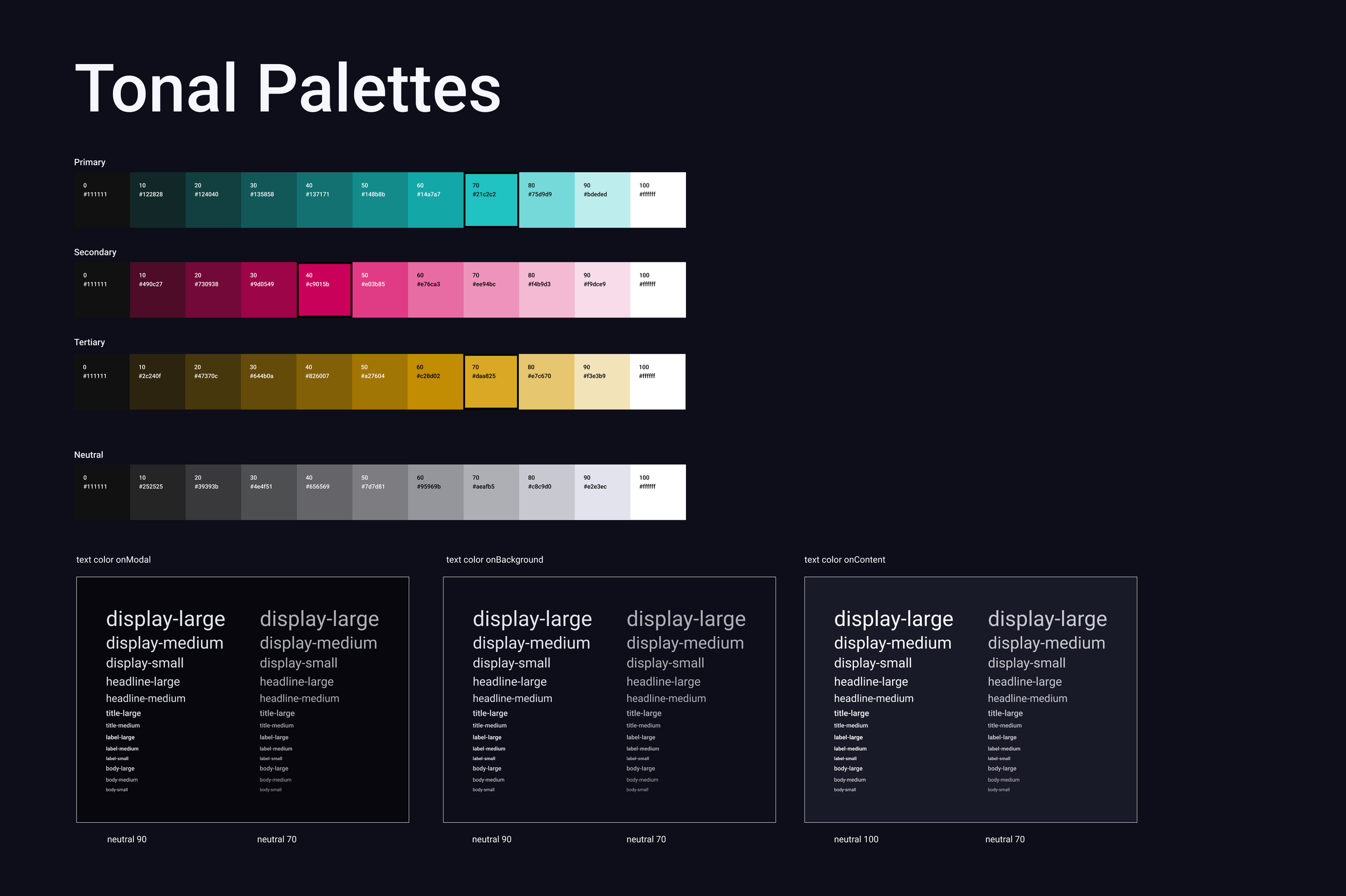Click the Secondary palette label
The image size is (1346, 896).
(95, 252)
